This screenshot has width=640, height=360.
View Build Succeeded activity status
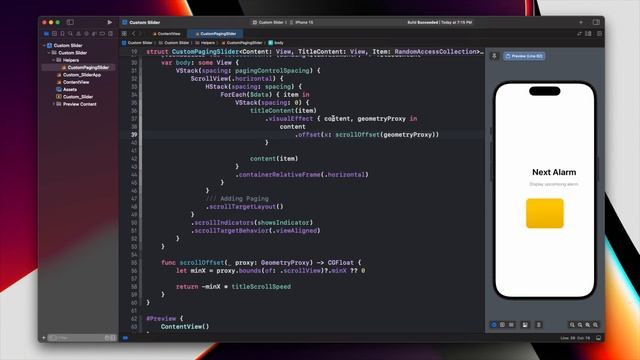[440, 22]
